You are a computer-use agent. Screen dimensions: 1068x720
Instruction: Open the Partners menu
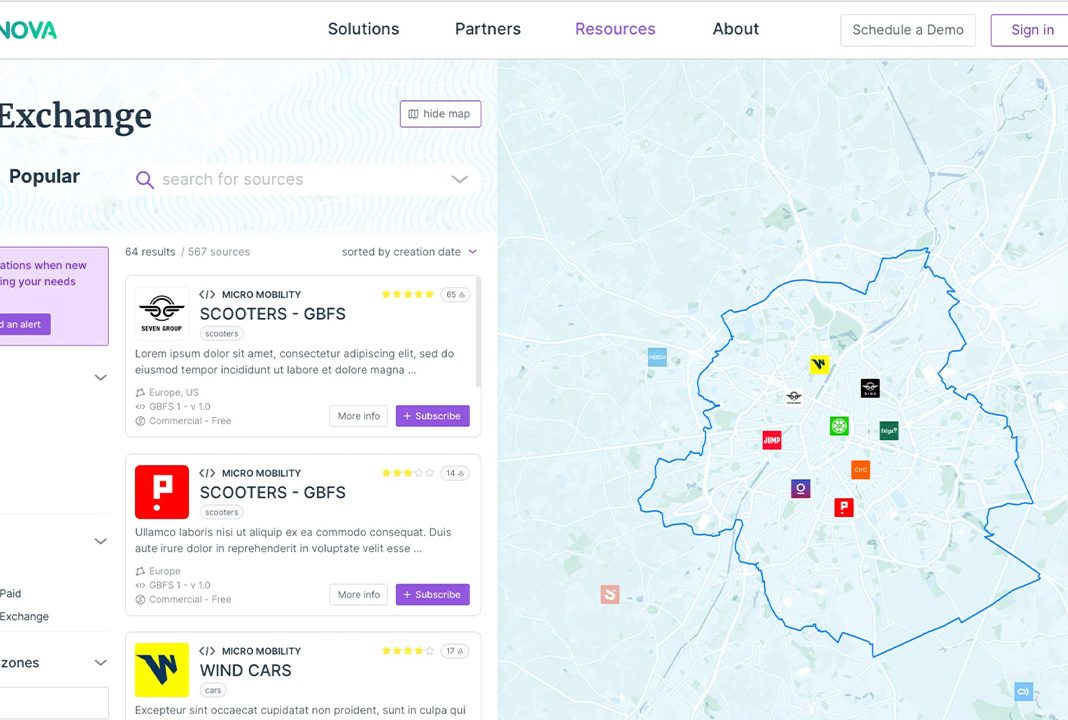[x=488, y=29]
